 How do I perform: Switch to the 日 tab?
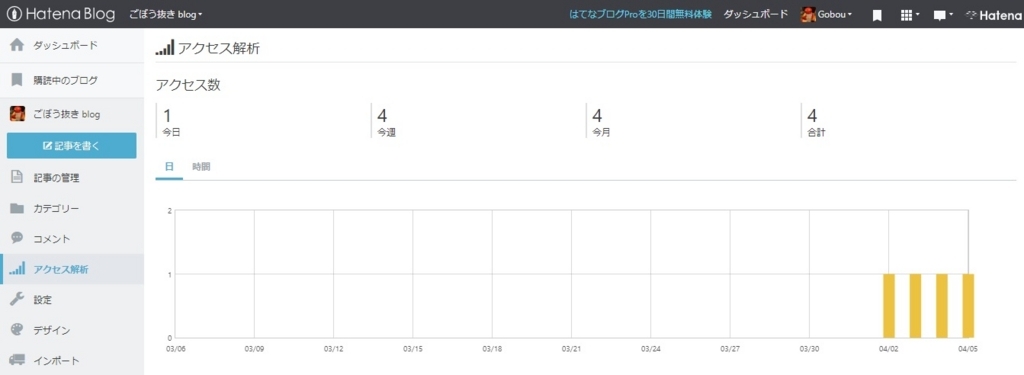coord(169,167)
